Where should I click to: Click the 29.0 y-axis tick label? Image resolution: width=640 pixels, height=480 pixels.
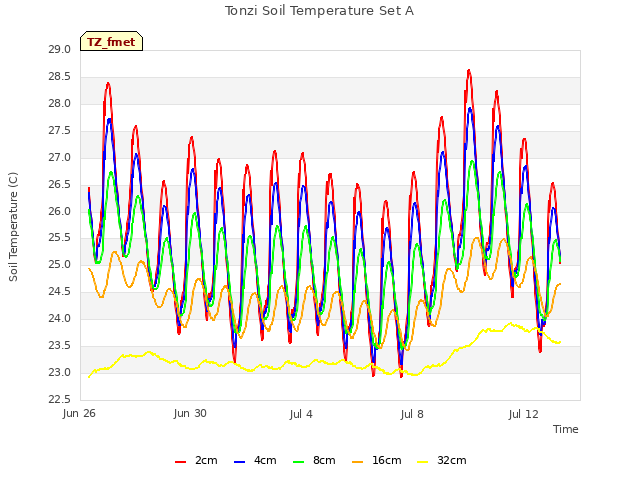(60, 50)
